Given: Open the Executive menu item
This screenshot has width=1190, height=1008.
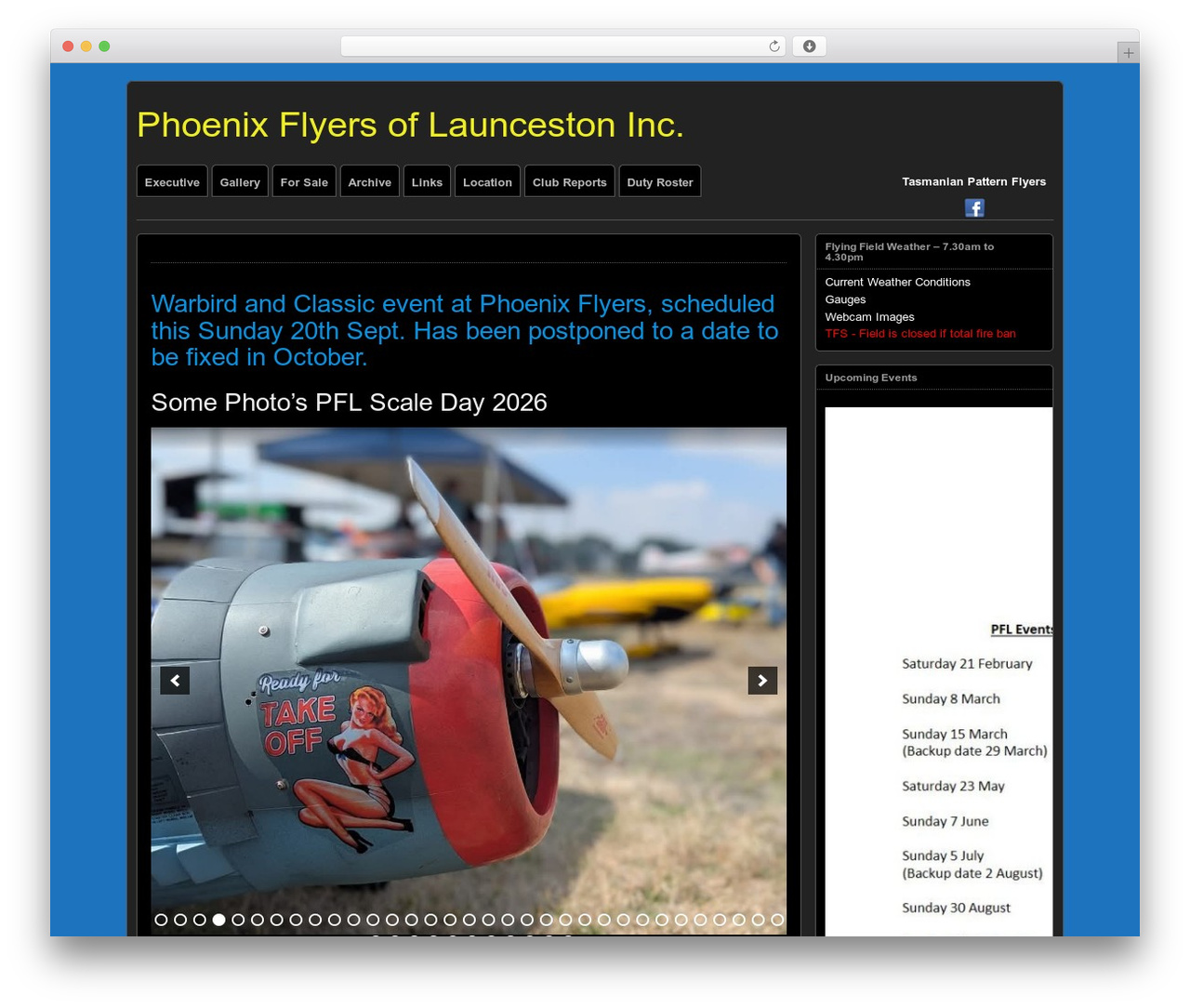Looking at the screenshot, I should (x=172, y=181).
